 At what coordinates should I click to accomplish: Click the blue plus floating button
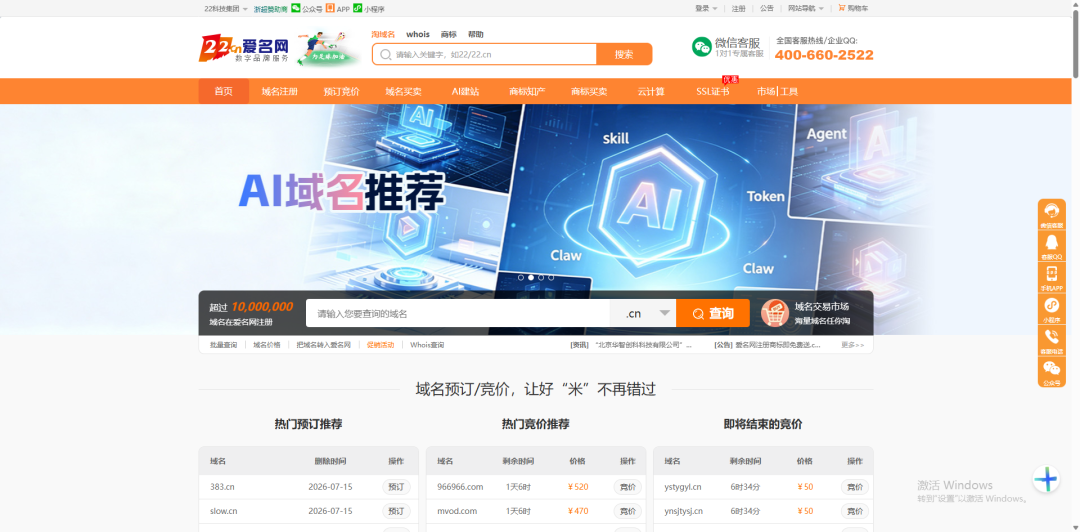click(1046, 479)
